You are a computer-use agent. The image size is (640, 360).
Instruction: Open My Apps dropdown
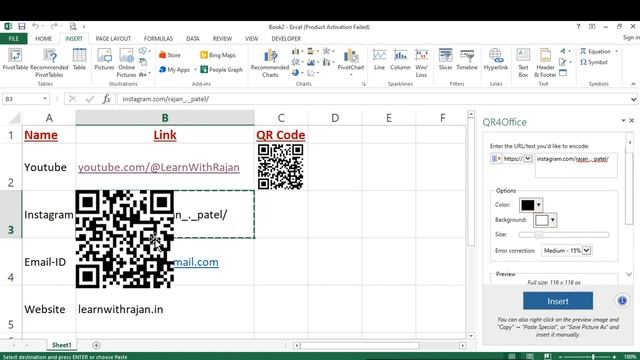[x=196, y=70]
